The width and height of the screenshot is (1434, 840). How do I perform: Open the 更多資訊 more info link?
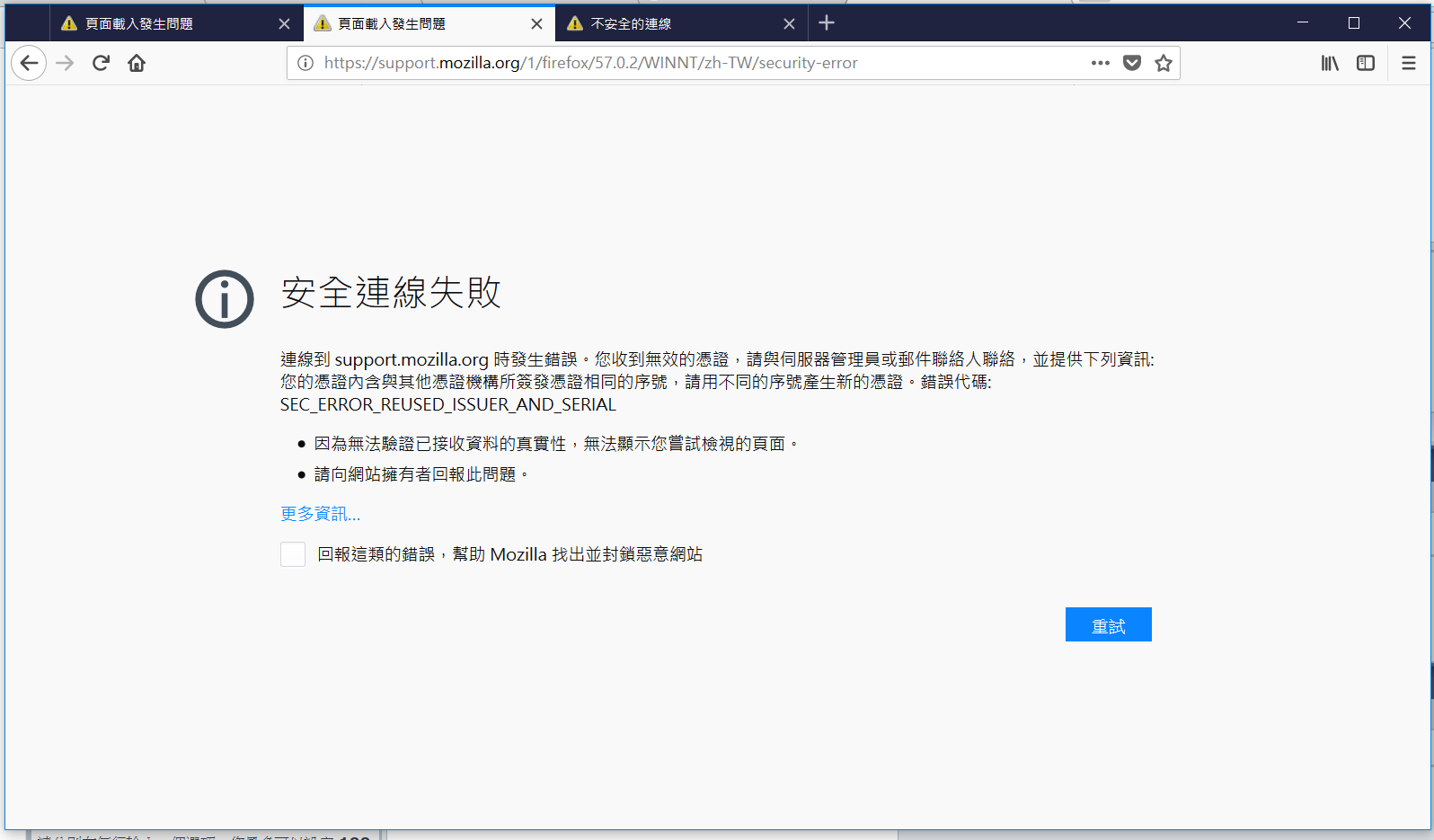[x=320, y=514]
